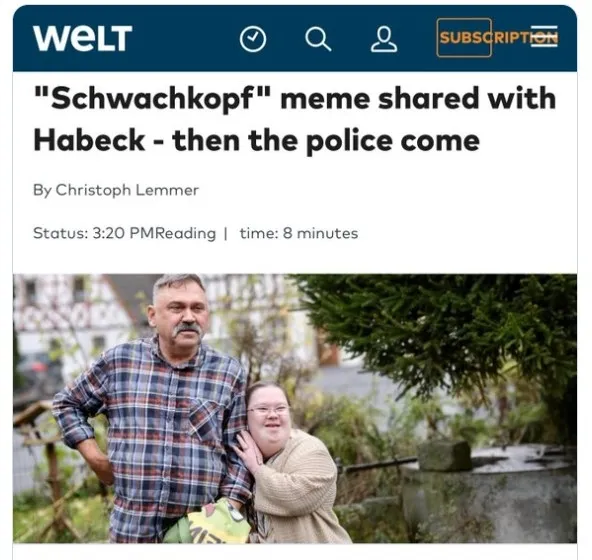Open the user account profile icon
The image size is (592, 560).
pyautogui.click(x=384, y=39)
